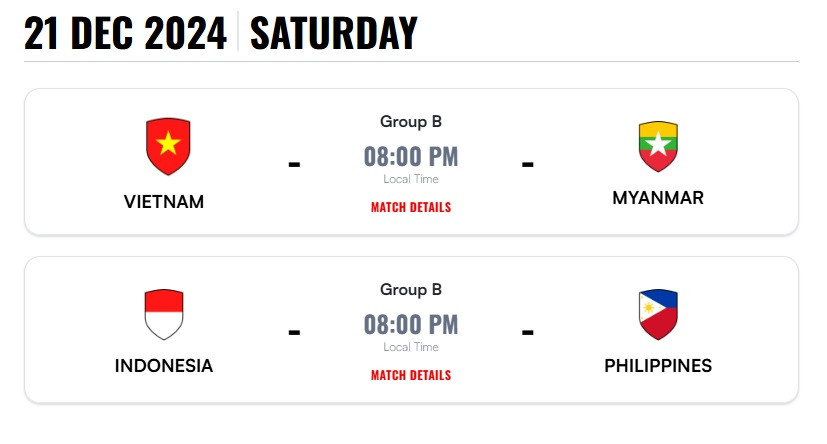Click Philippines' score dash placeholder
Screen dimensions: 827x444
click(528, 330)
